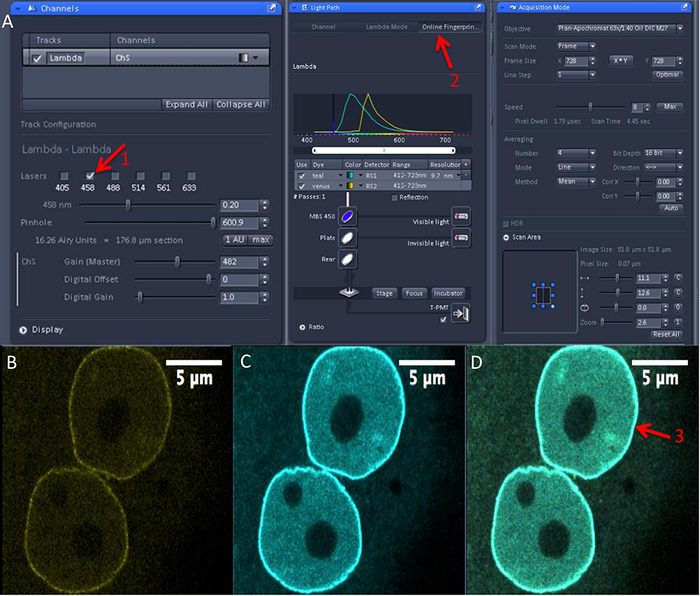Enable the 488 laser checkbox
This screenshot has height=596, width=700.
pyautogui.click(x=115, y=176)
